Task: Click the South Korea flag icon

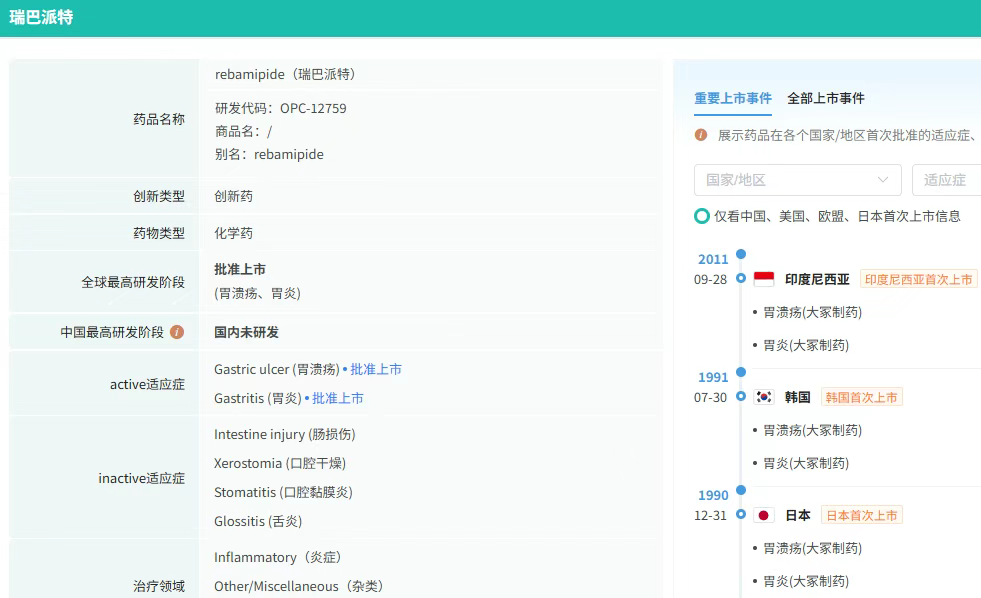Action: [x=764, y=397]
